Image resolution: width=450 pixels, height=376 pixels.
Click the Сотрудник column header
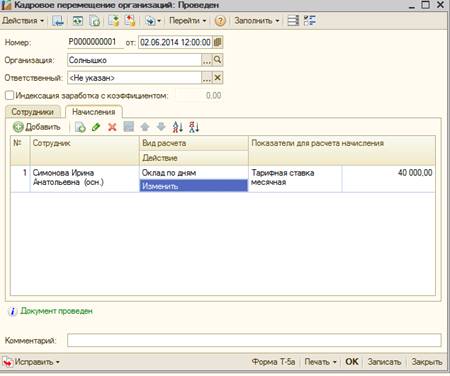point(85,150)
